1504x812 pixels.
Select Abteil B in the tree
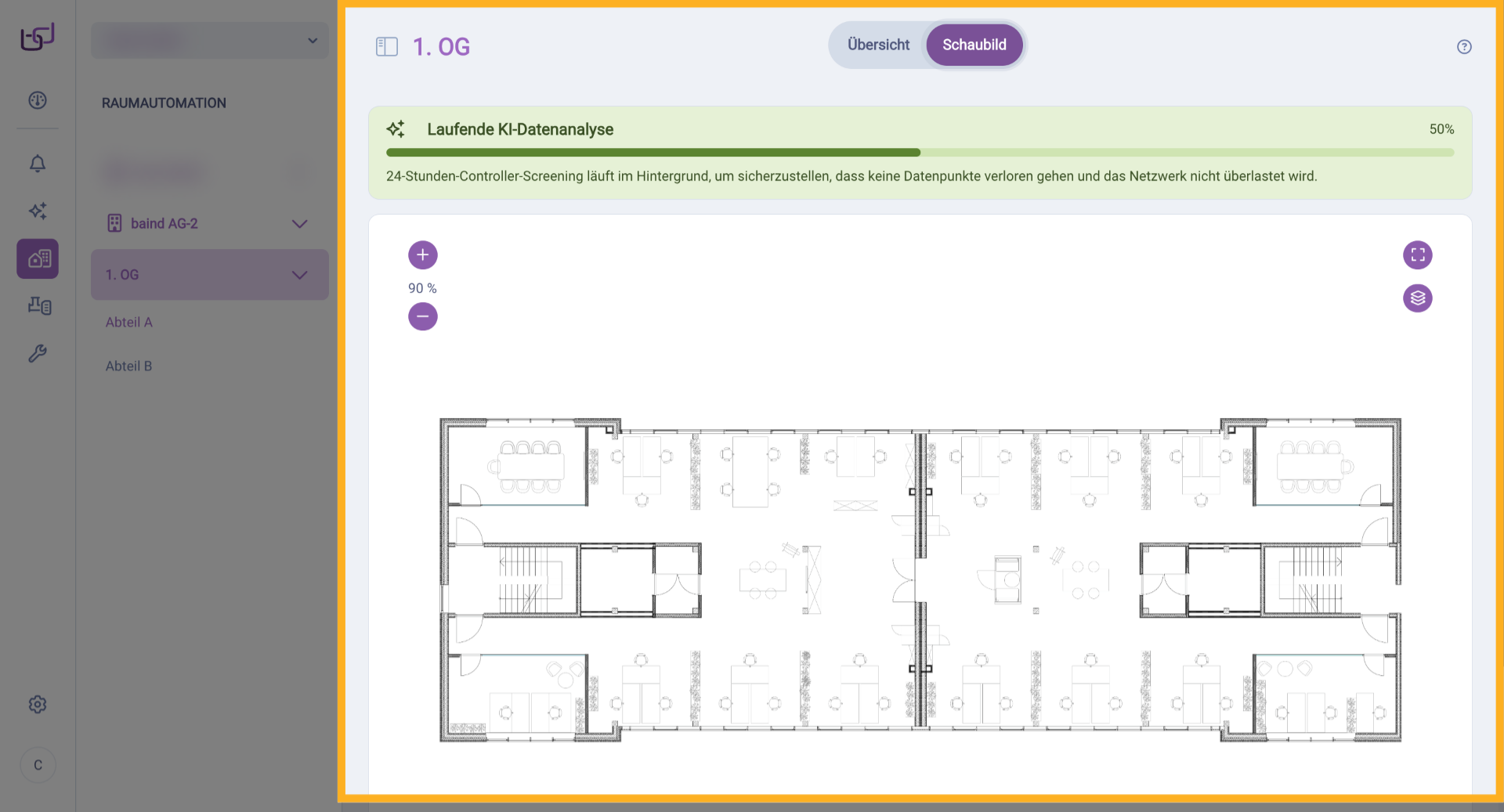129,366
